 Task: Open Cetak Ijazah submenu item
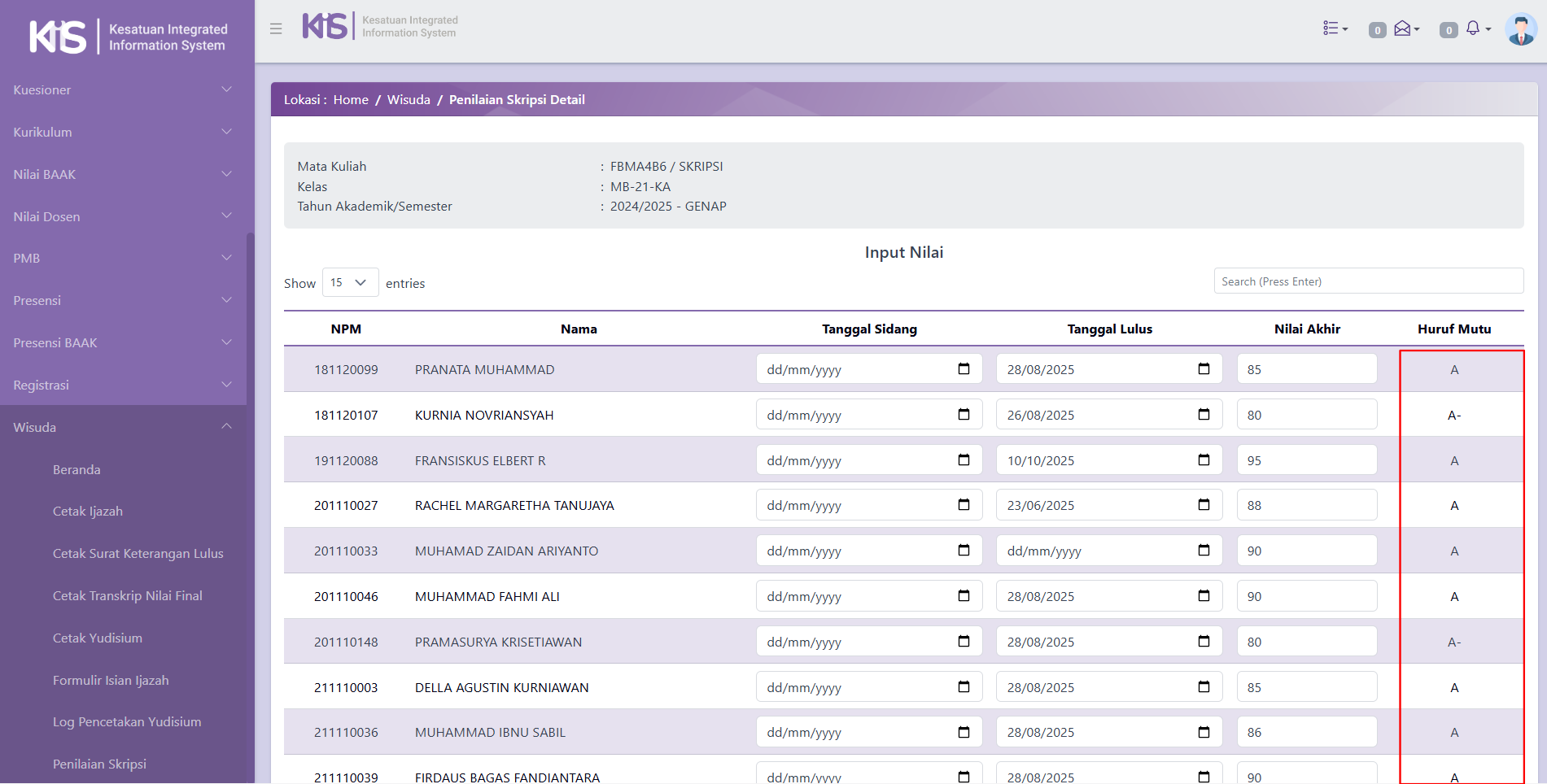click(x=88, y=512)
